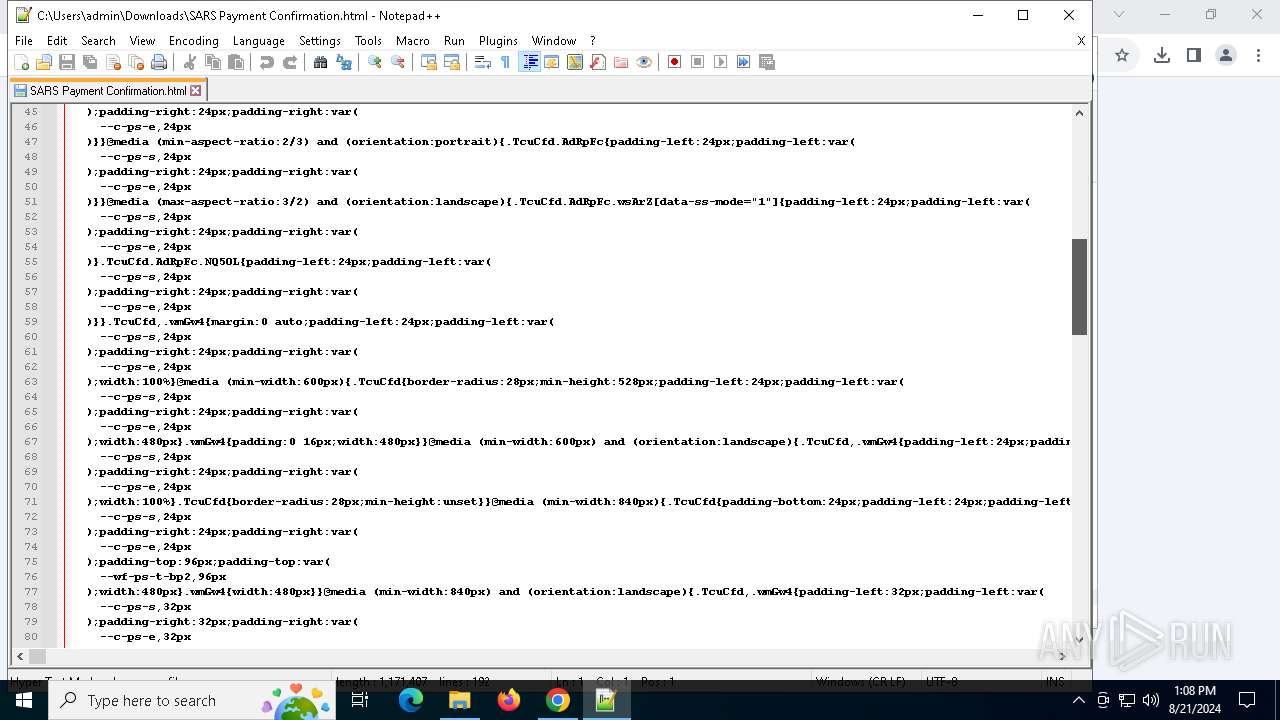Toggle Function List toolbar icon

tap(598, 62)
